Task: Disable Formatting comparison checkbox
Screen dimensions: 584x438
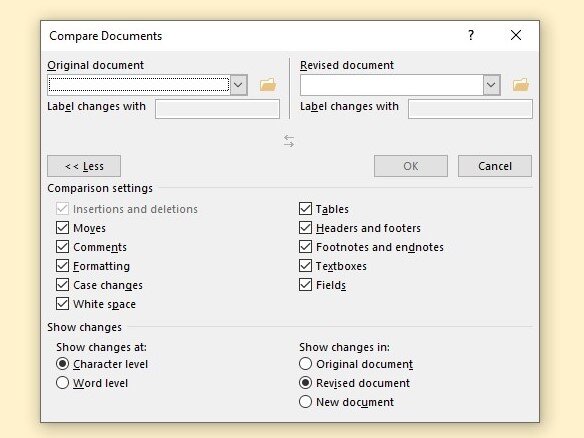Action: (x=62, y=266)
